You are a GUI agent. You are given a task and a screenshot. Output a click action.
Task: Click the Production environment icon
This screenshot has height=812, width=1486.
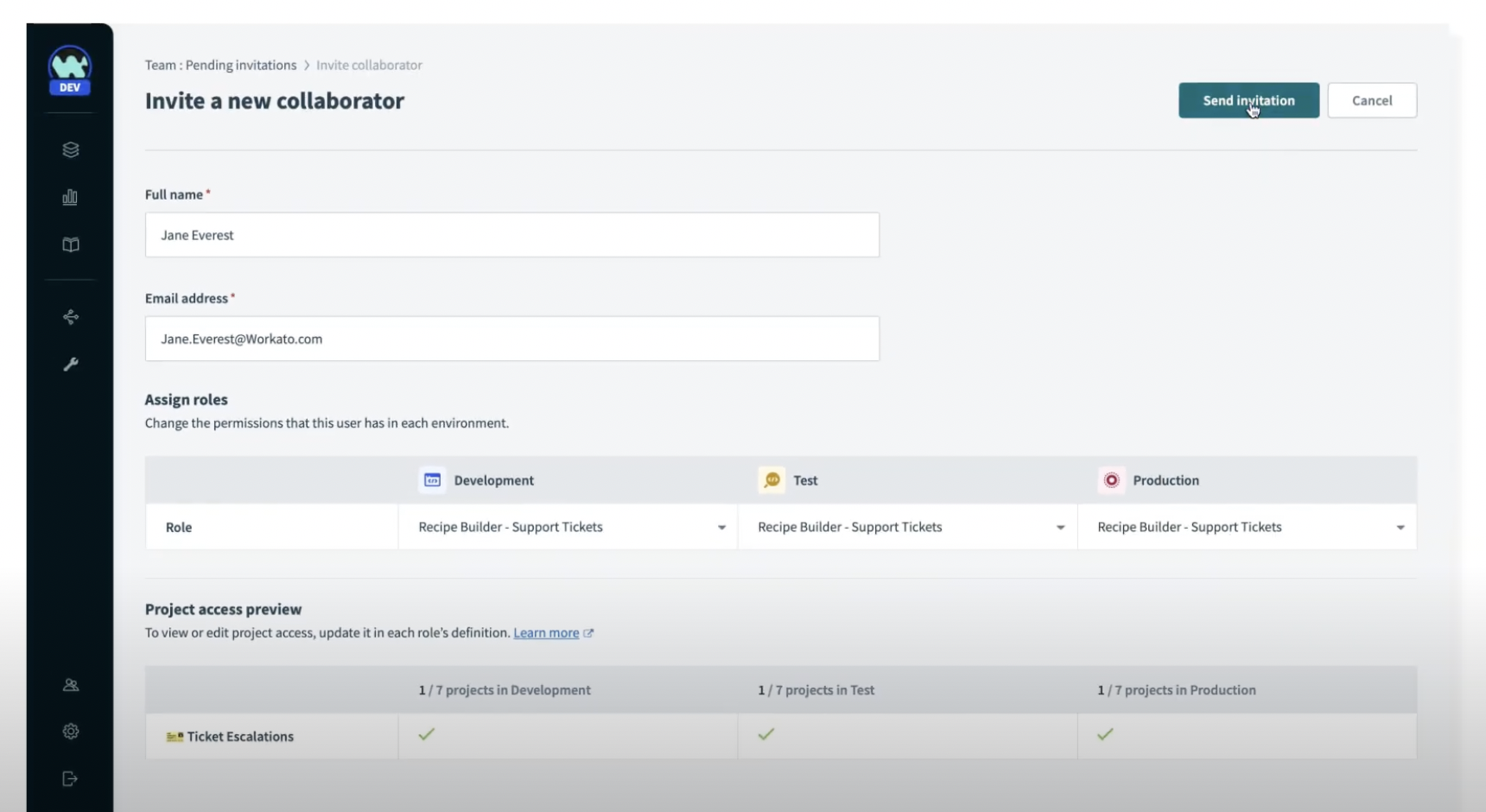[1111, 479]
